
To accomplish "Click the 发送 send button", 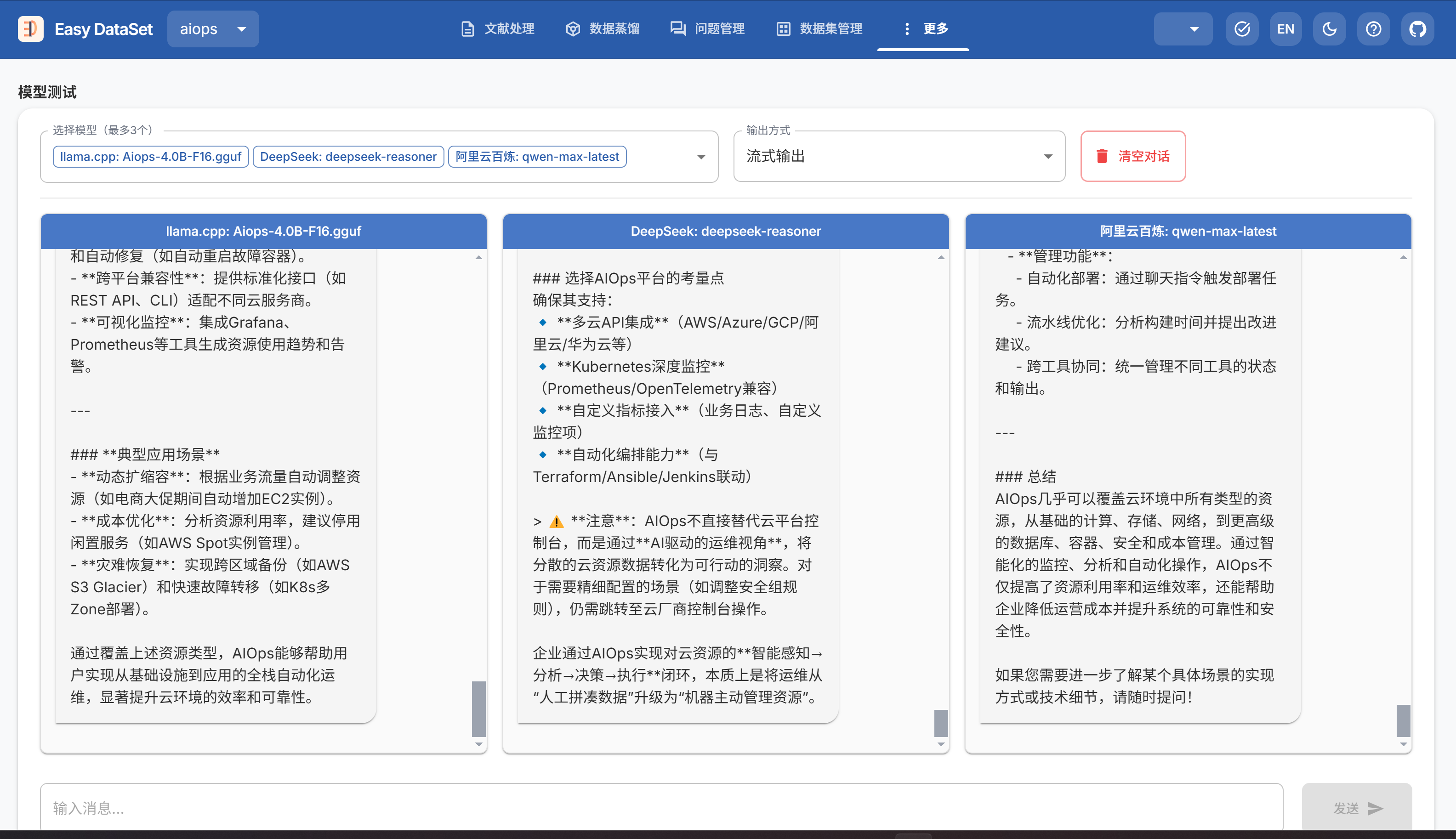I will pos(1356,808).
